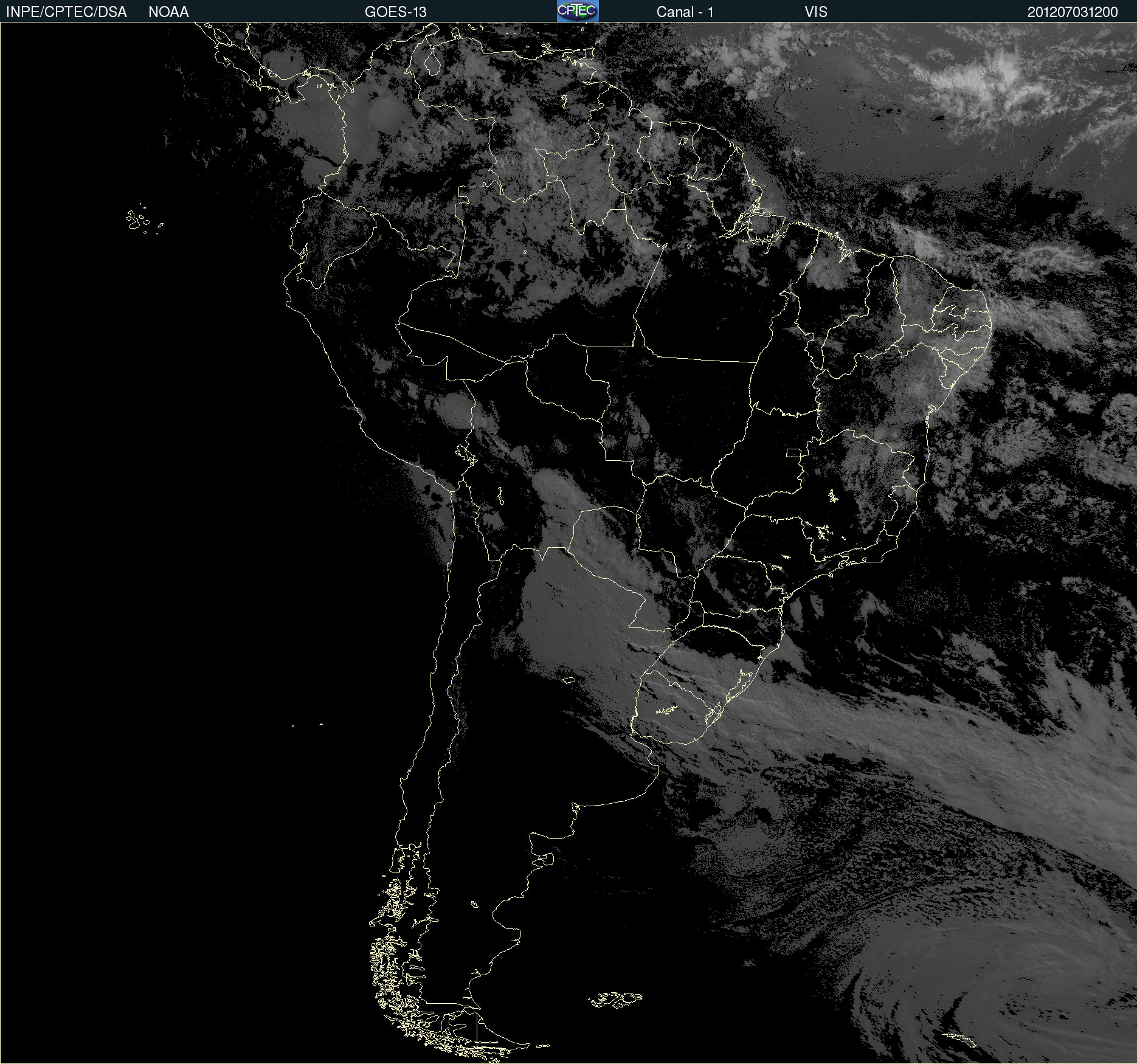Click the INPE/CPTEC/DSA header label
Image resolution: width=1137 pixels, height=1064 pixels.
66,12
